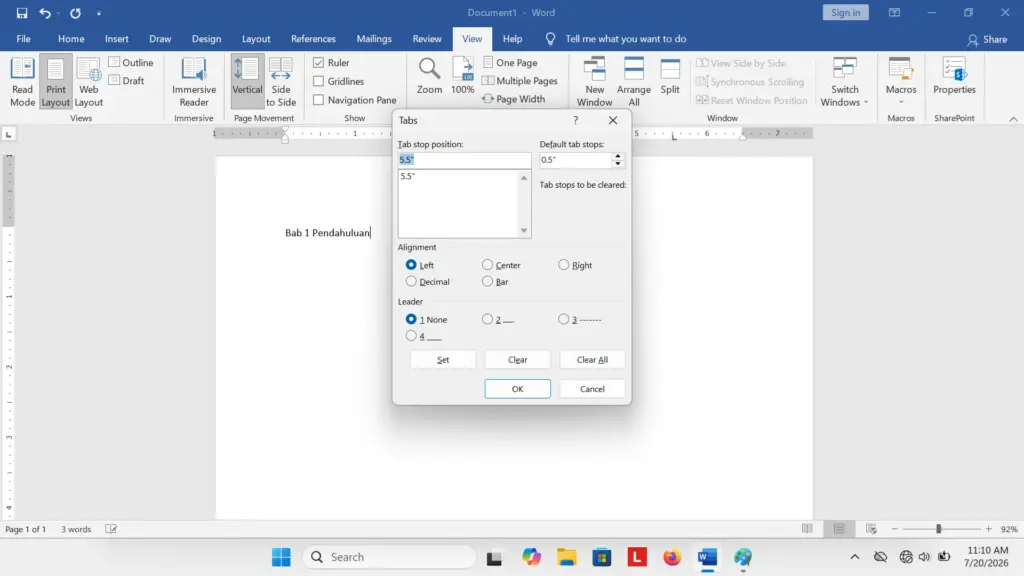Set zoom to 100%
Viewport: 1024px width, 576px height.
[x=462, y=76]
